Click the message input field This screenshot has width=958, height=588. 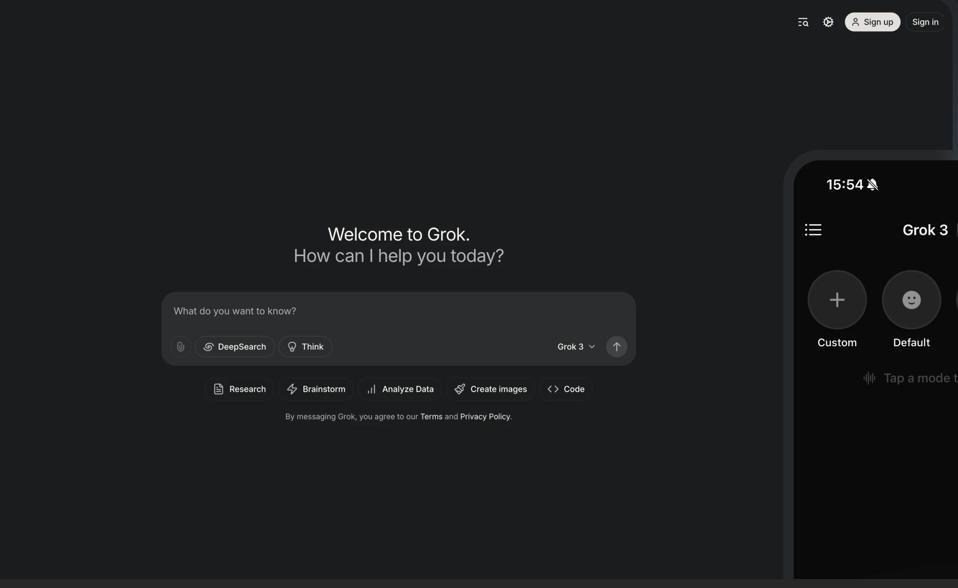point(398,311)
